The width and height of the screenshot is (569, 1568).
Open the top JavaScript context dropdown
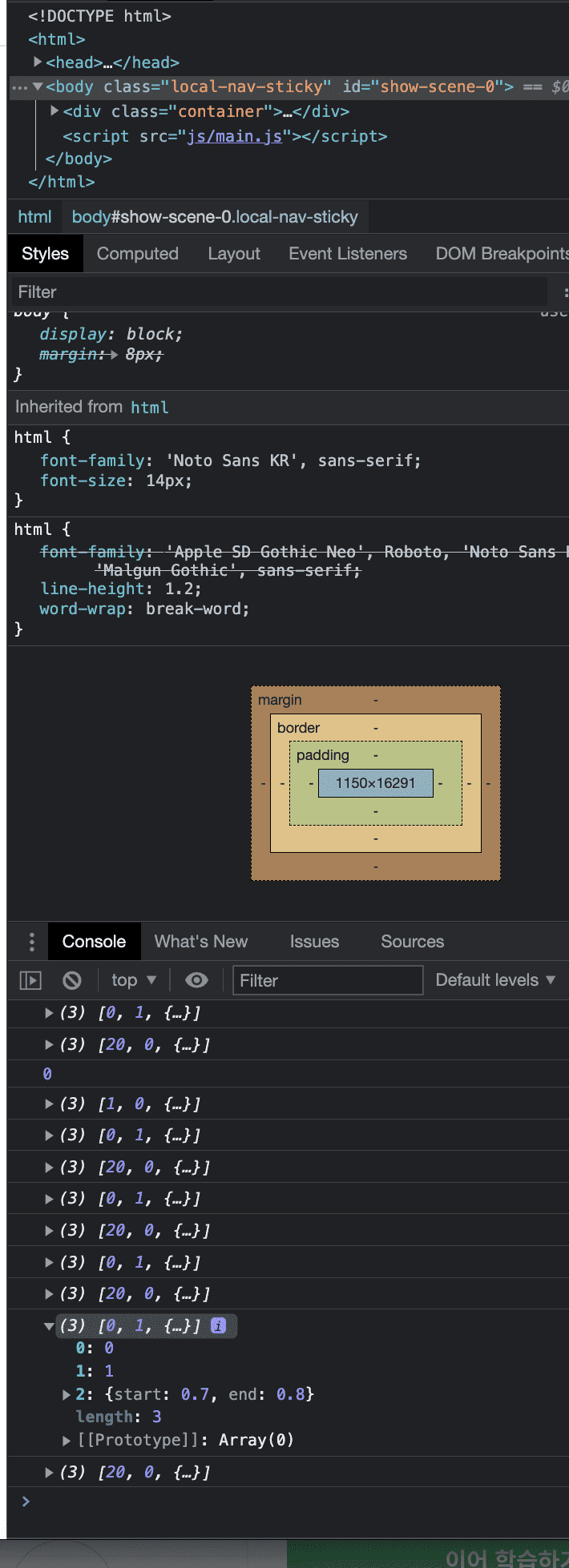pos(134,980)
